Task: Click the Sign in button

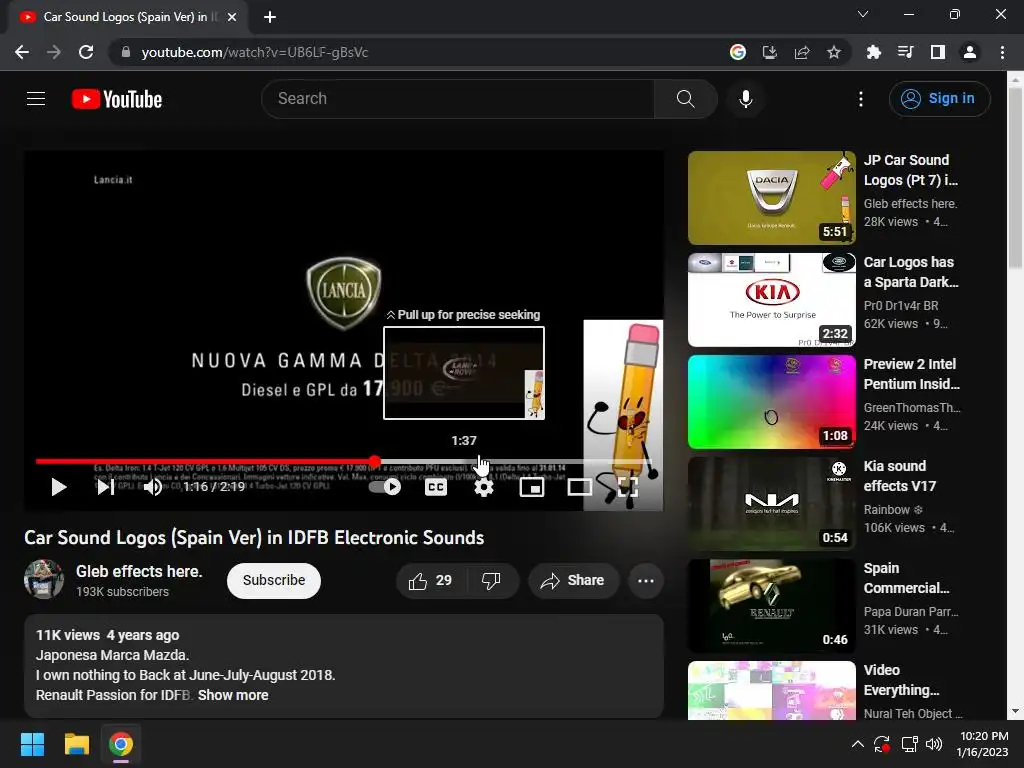Action: (x=938, y=99)
